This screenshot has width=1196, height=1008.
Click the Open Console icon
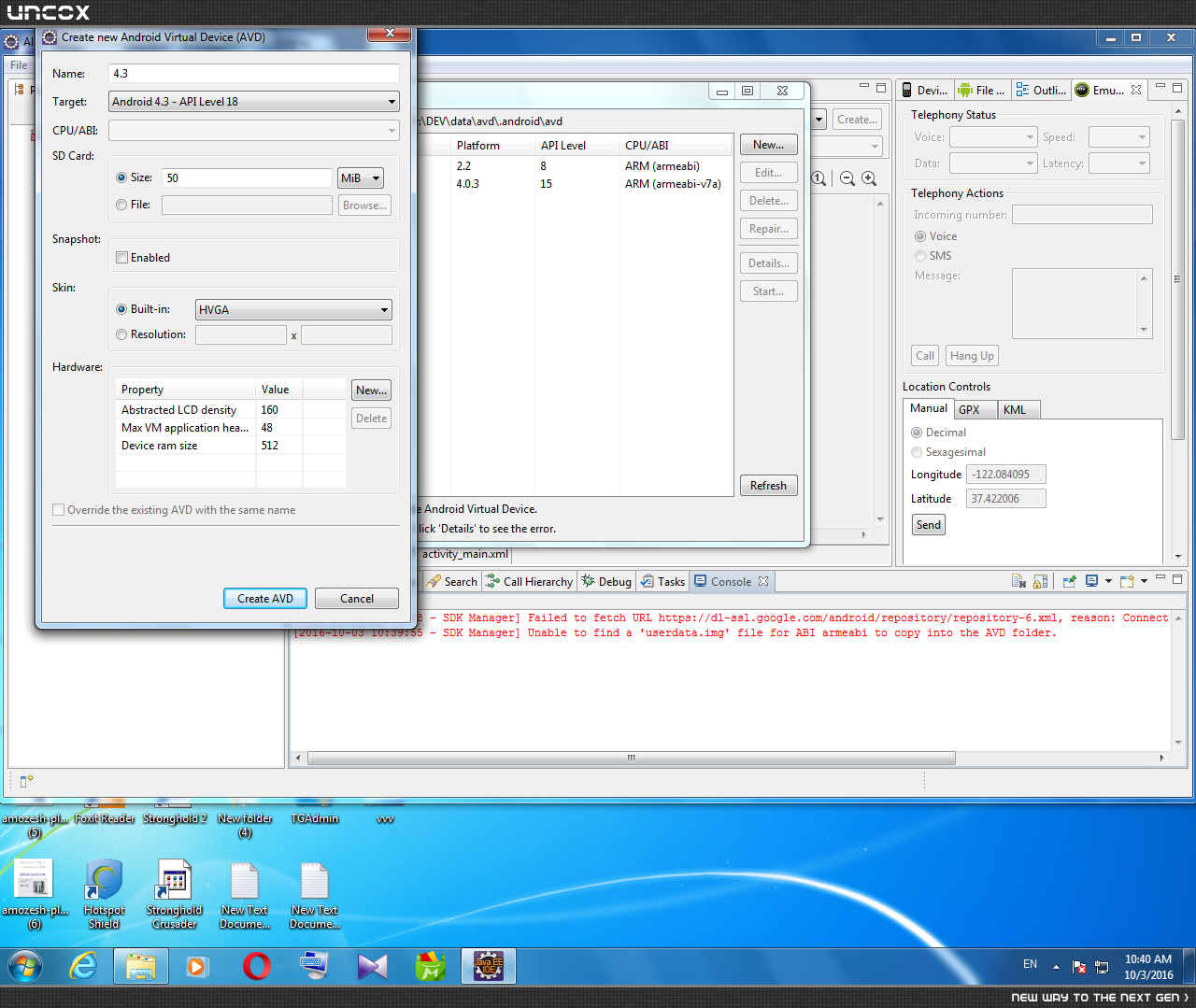pos(1127,581)
